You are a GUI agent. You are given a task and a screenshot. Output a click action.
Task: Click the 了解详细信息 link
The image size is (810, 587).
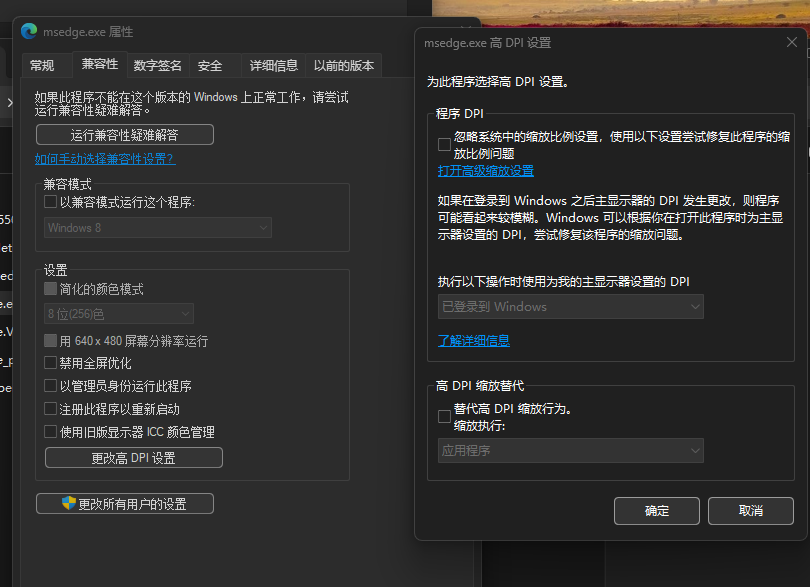pyautogui.click(x=474, y=341)
